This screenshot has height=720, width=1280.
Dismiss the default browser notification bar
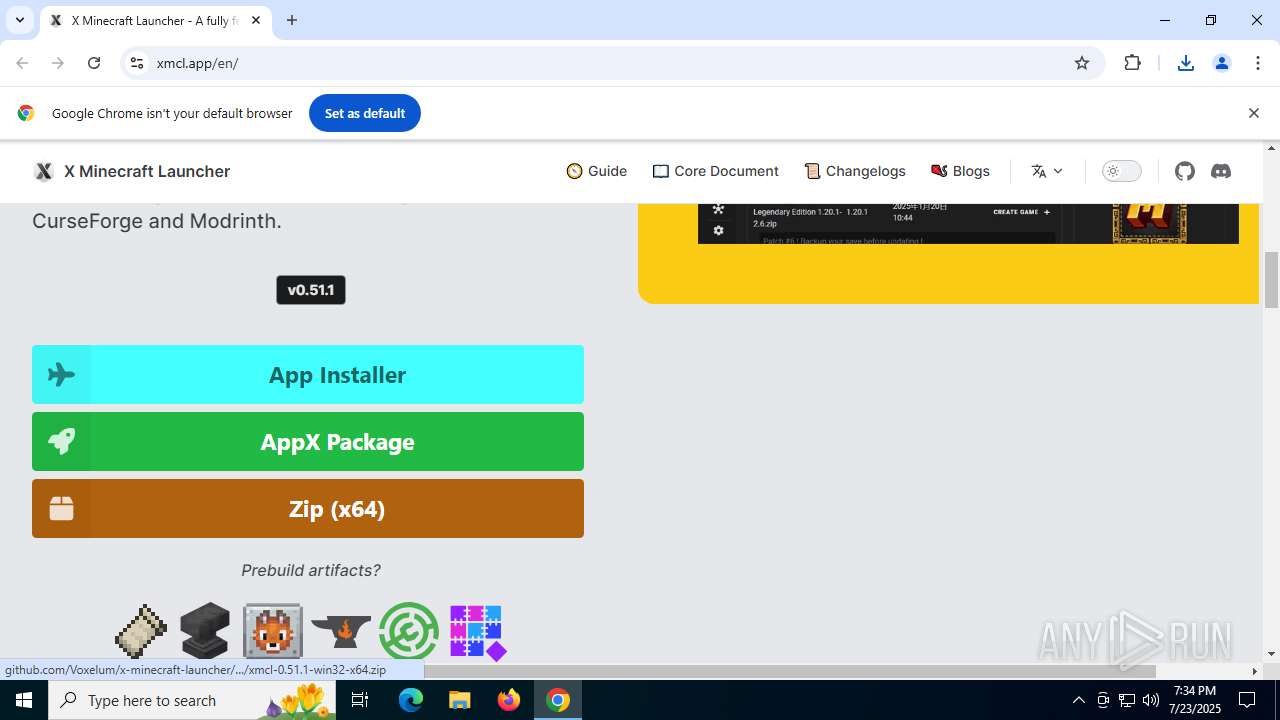coord(1253,113)
